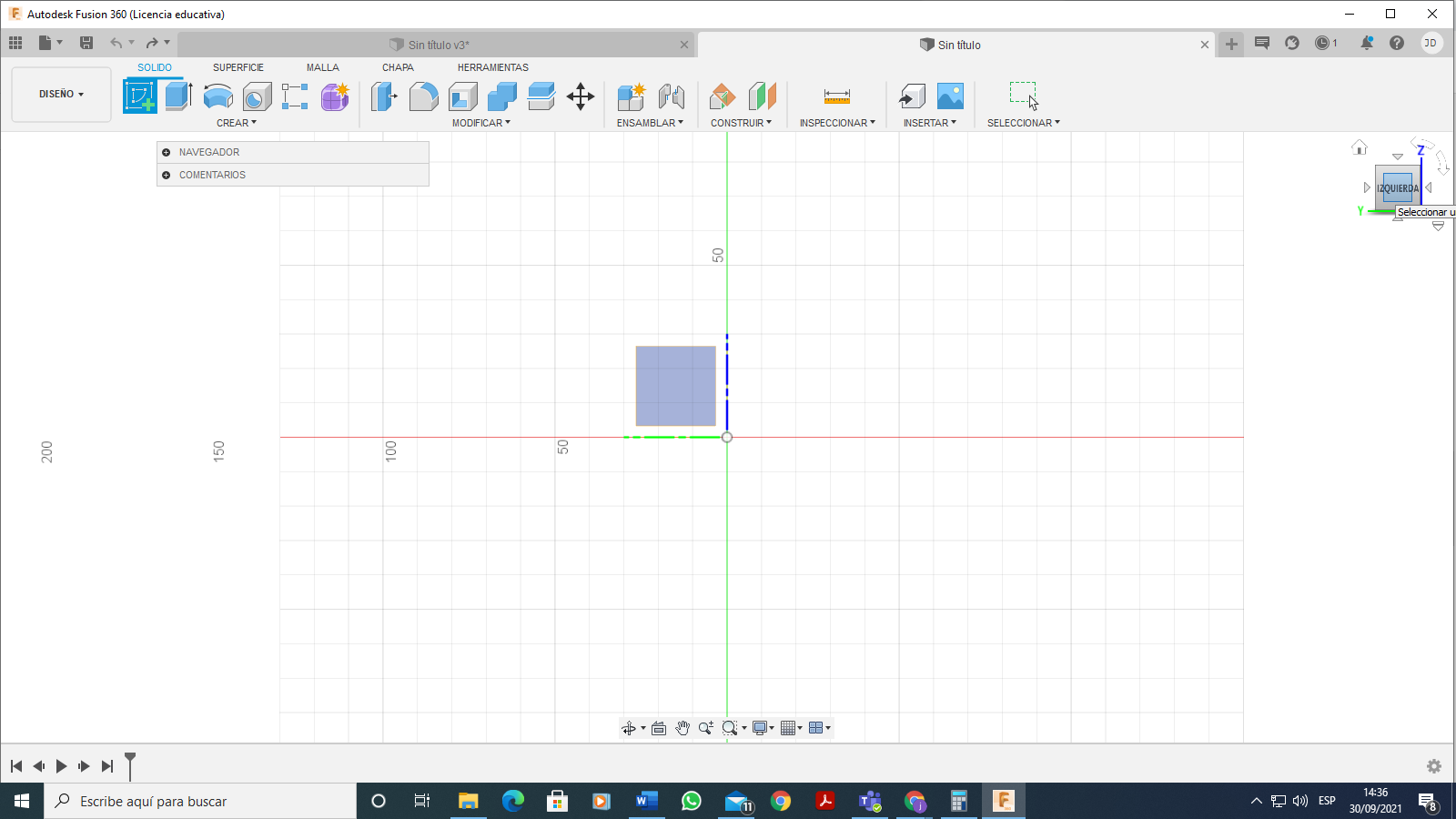Open the Joint tool
The width and height of the screenshot is (1456, 819).
(672, 95)
